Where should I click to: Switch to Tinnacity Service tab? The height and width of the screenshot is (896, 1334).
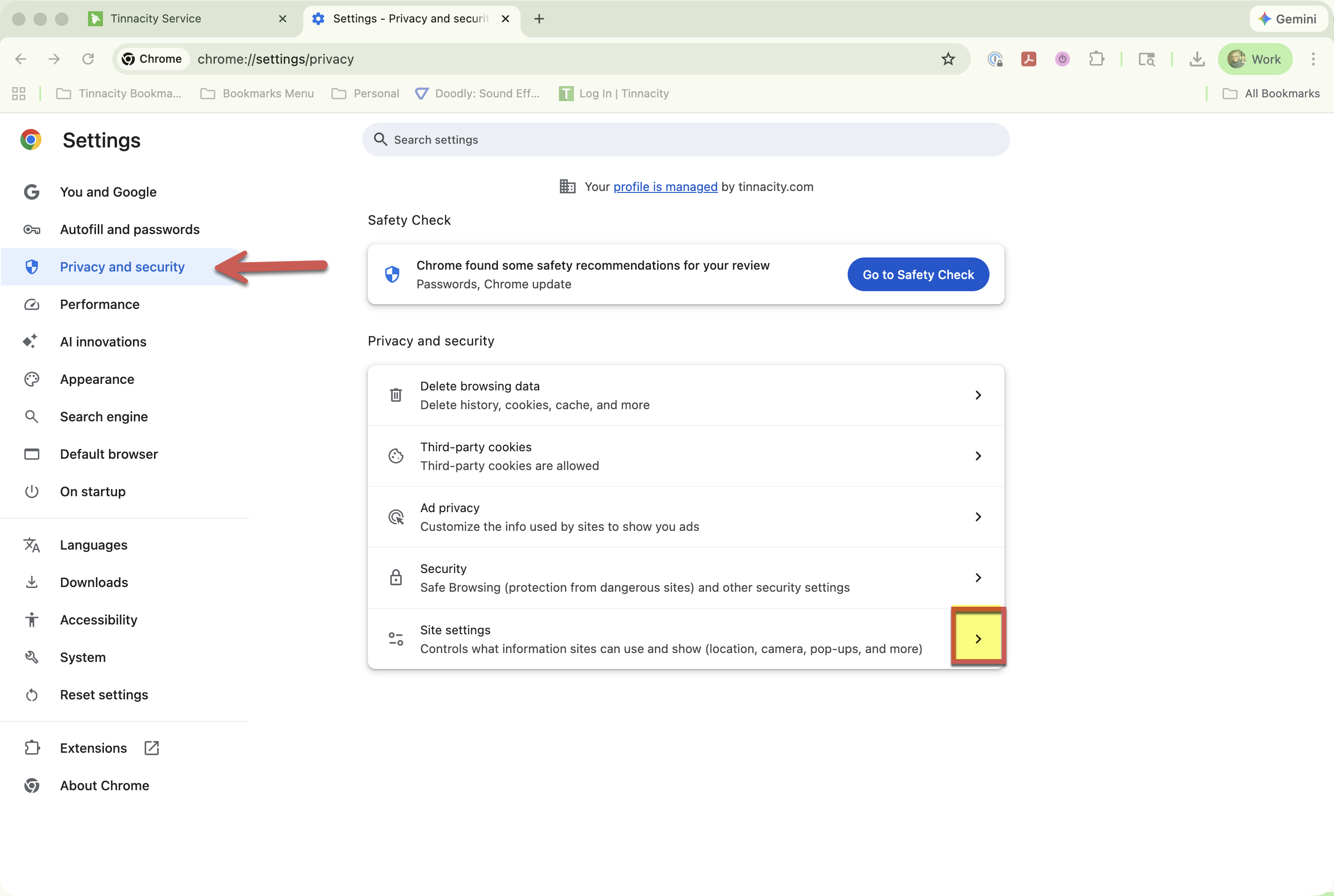coord(155,19)
